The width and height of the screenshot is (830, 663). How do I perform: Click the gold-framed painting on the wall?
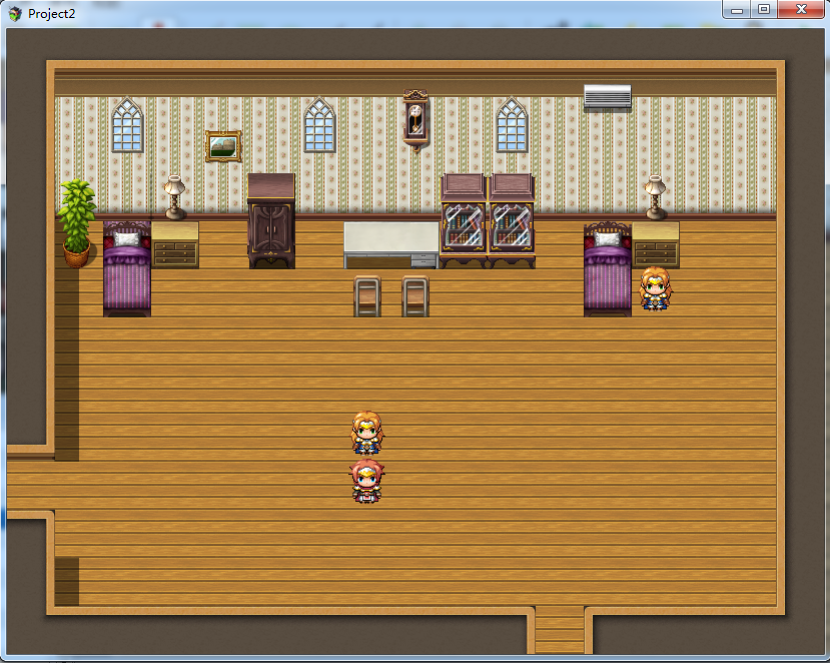coord(223,146)
